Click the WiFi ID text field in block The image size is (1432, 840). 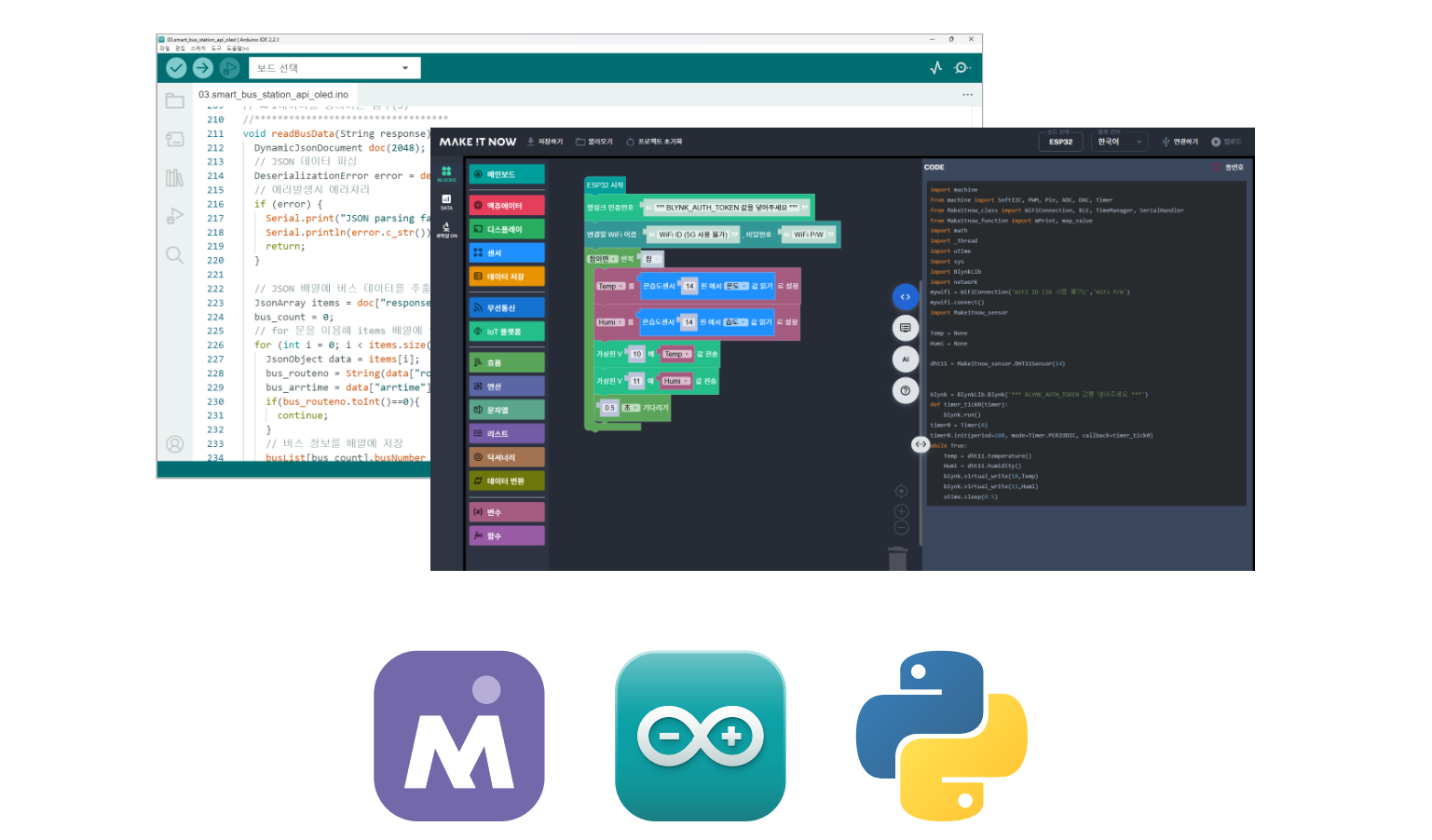pos(693,235)
